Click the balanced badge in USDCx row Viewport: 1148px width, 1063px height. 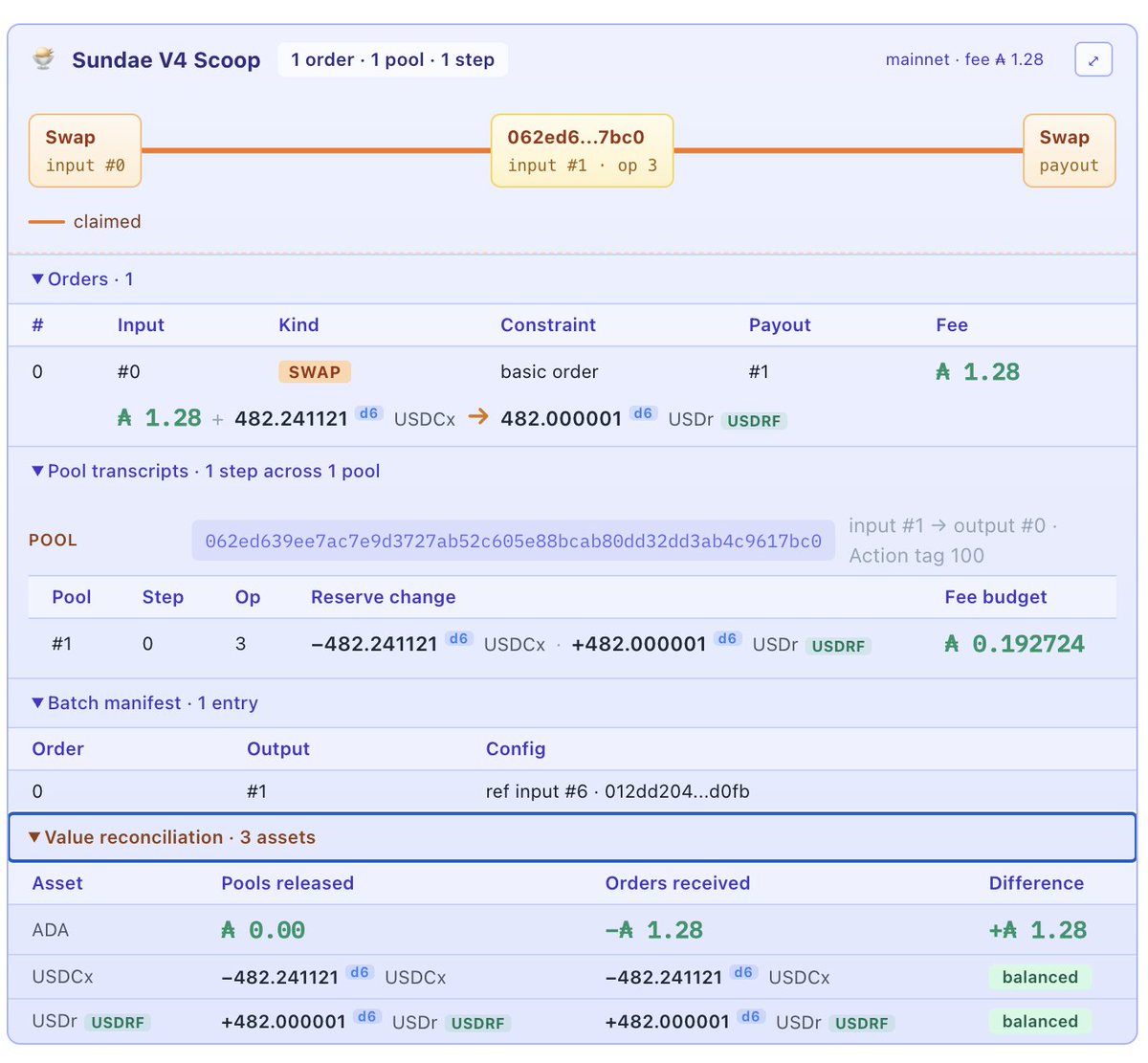coord(1040,977)
